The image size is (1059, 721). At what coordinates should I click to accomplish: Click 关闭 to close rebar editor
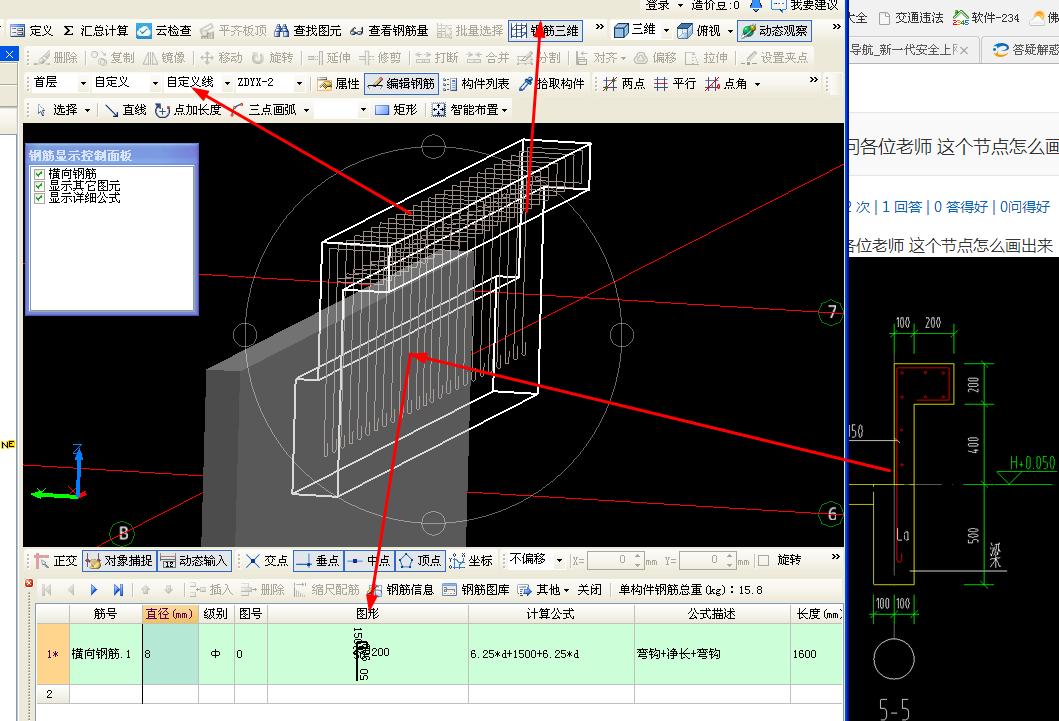point(590,590)
